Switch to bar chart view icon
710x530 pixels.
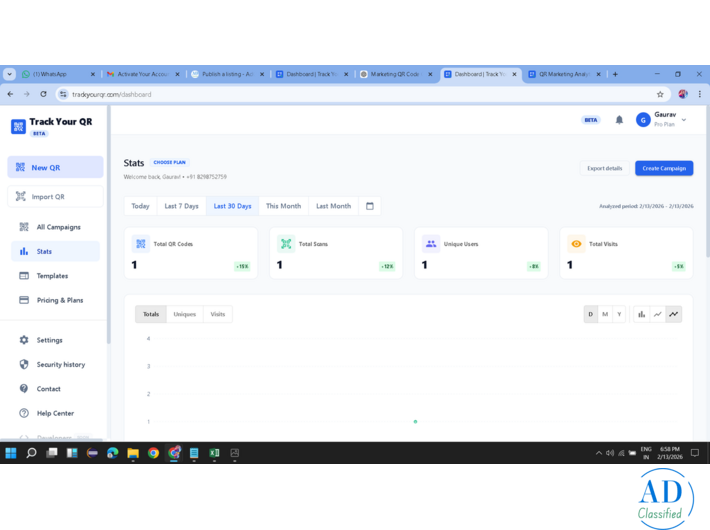[x=642, y=314]
